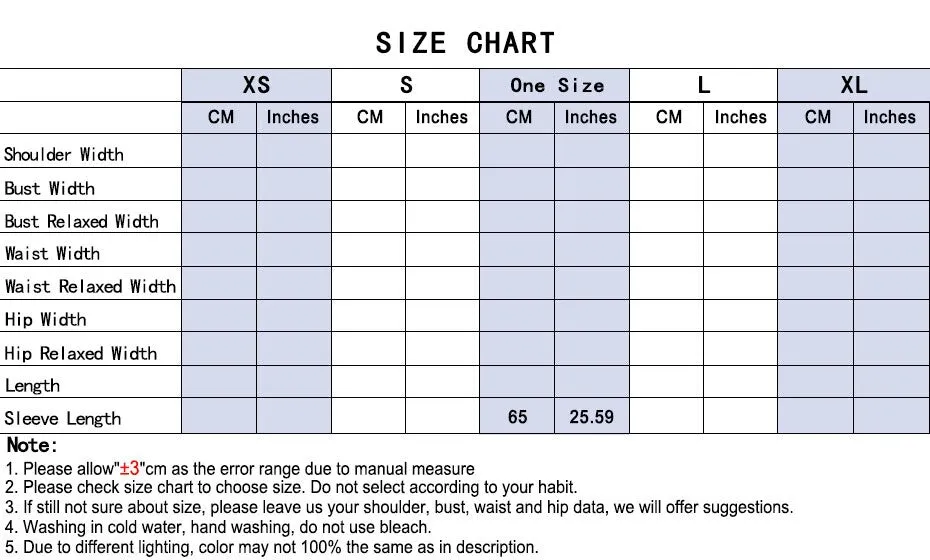Click the 65 sleeve length CM cell
The image size is (930, 560).
pyautogui.click(x=517, y=416)
